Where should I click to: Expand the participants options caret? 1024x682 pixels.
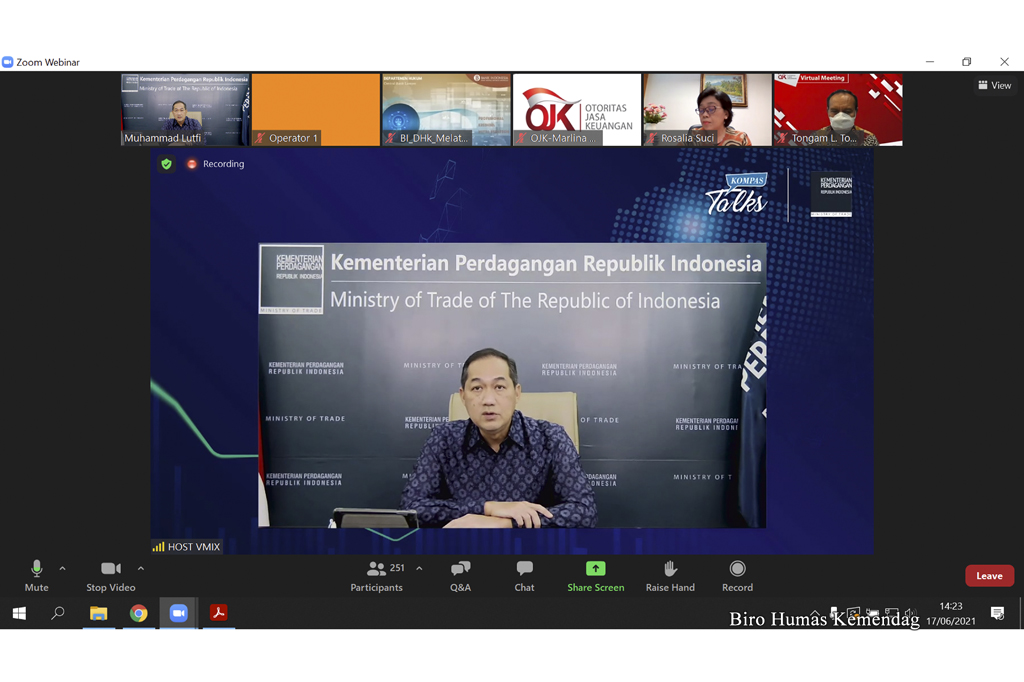419,568
